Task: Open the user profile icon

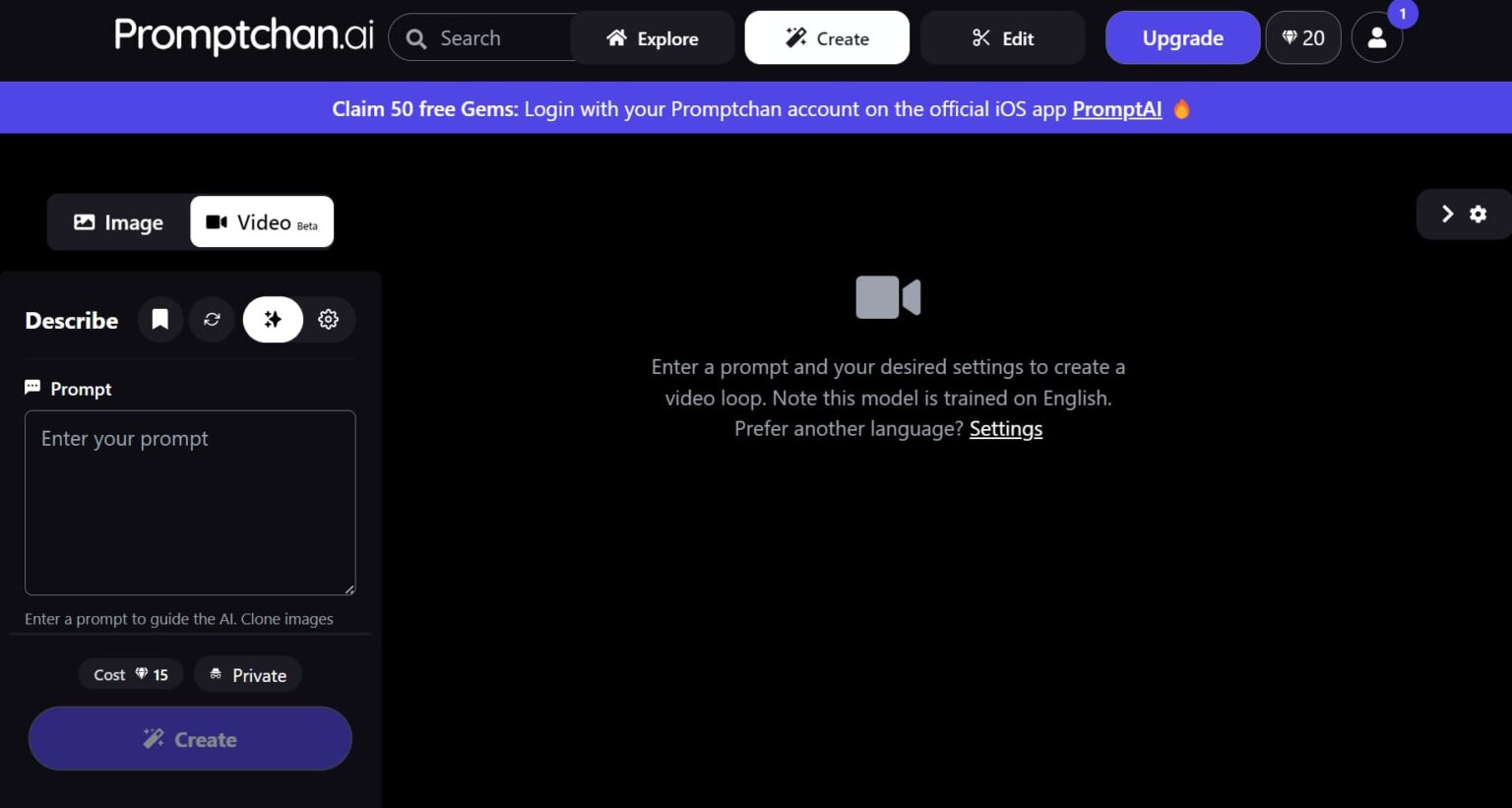Action: [1376, 38]
